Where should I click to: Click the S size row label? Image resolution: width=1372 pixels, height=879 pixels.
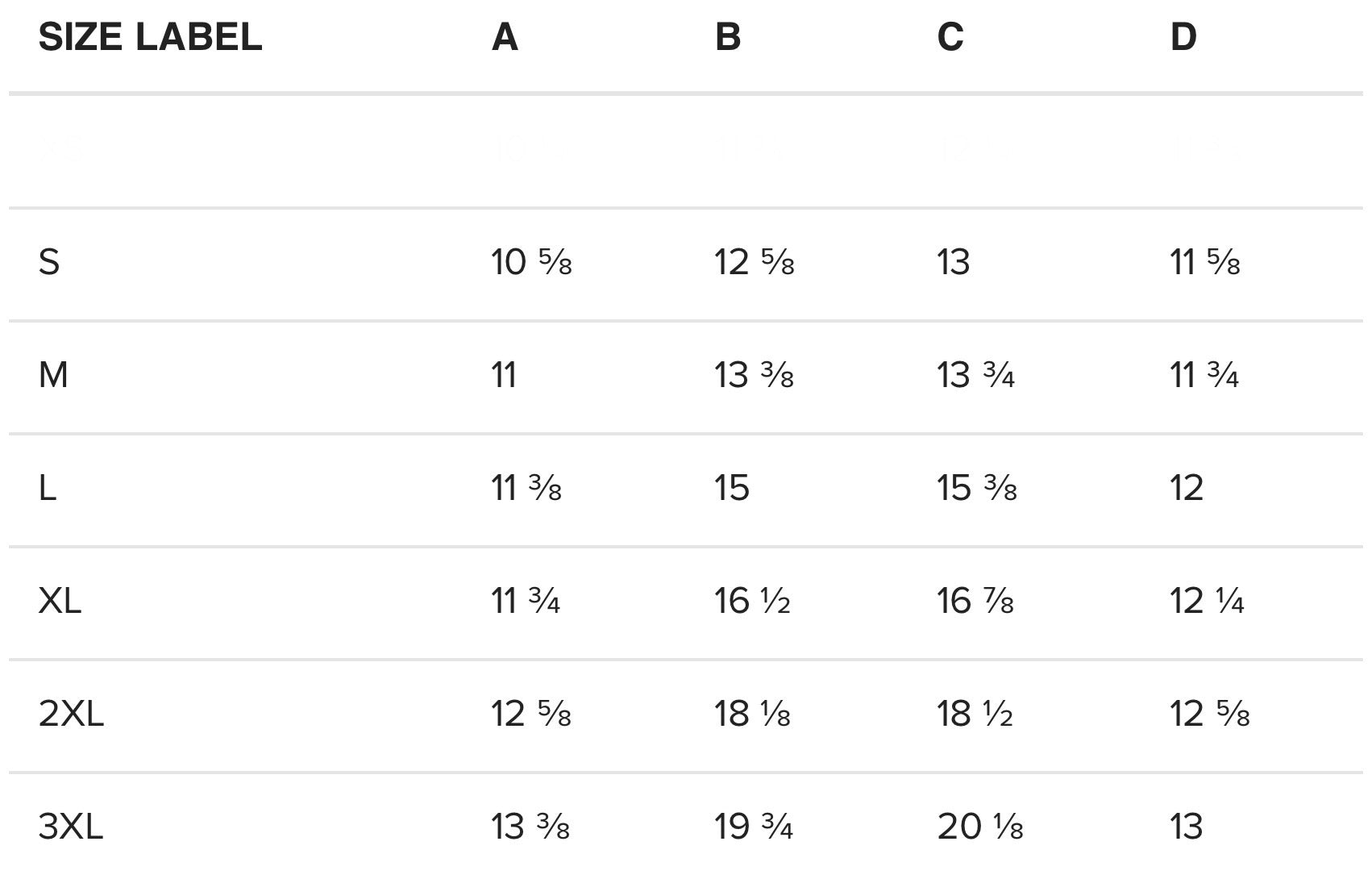tap(49, 262)
